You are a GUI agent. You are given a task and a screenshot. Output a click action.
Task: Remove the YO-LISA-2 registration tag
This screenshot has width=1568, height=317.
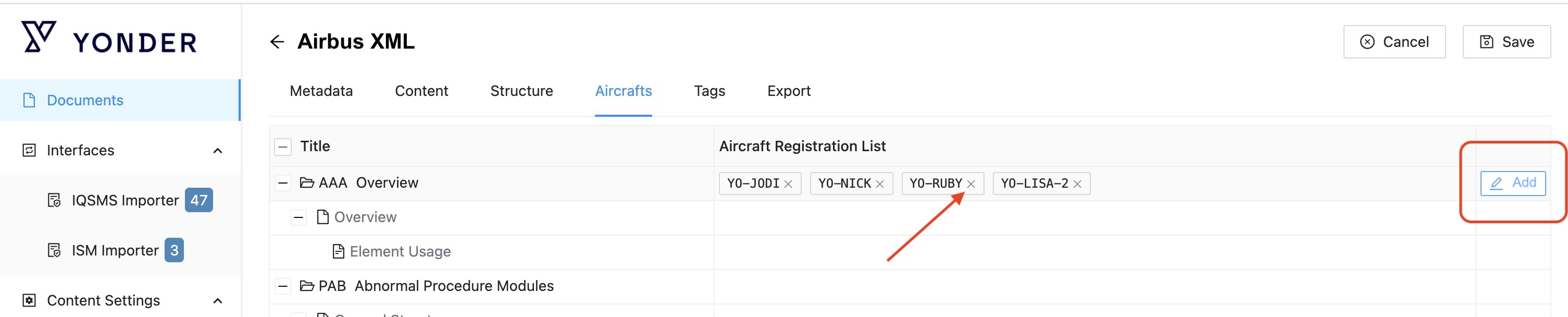point(1077,184)
